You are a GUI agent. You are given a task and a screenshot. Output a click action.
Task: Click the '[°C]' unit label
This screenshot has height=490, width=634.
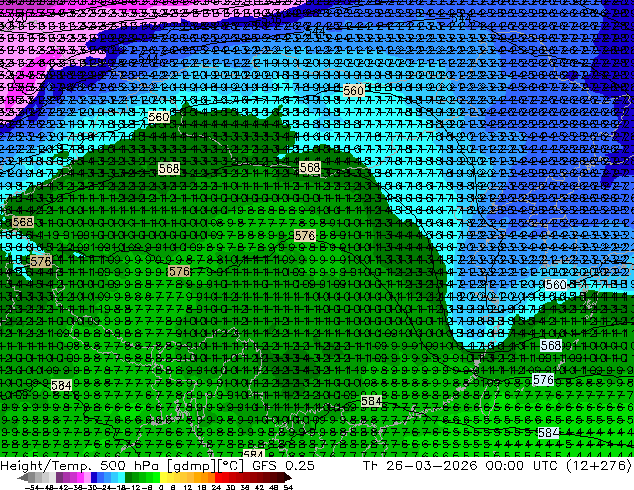click(x=230, y=466)
